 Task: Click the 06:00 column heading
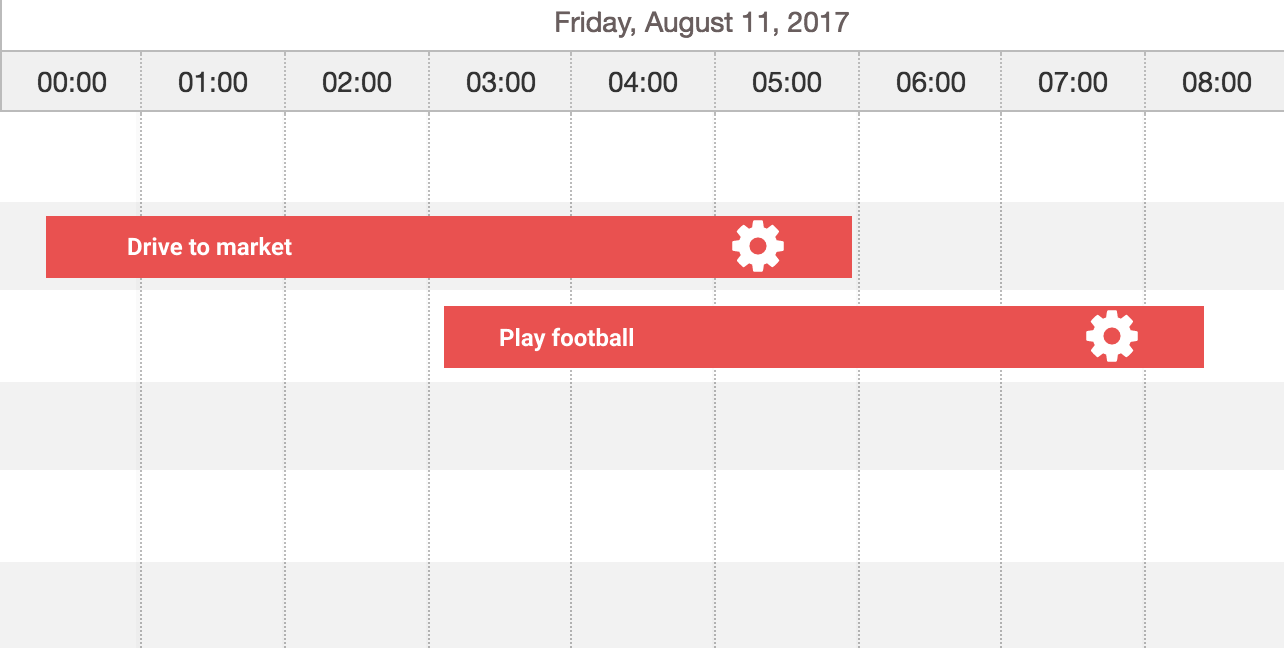coord(929,83)
